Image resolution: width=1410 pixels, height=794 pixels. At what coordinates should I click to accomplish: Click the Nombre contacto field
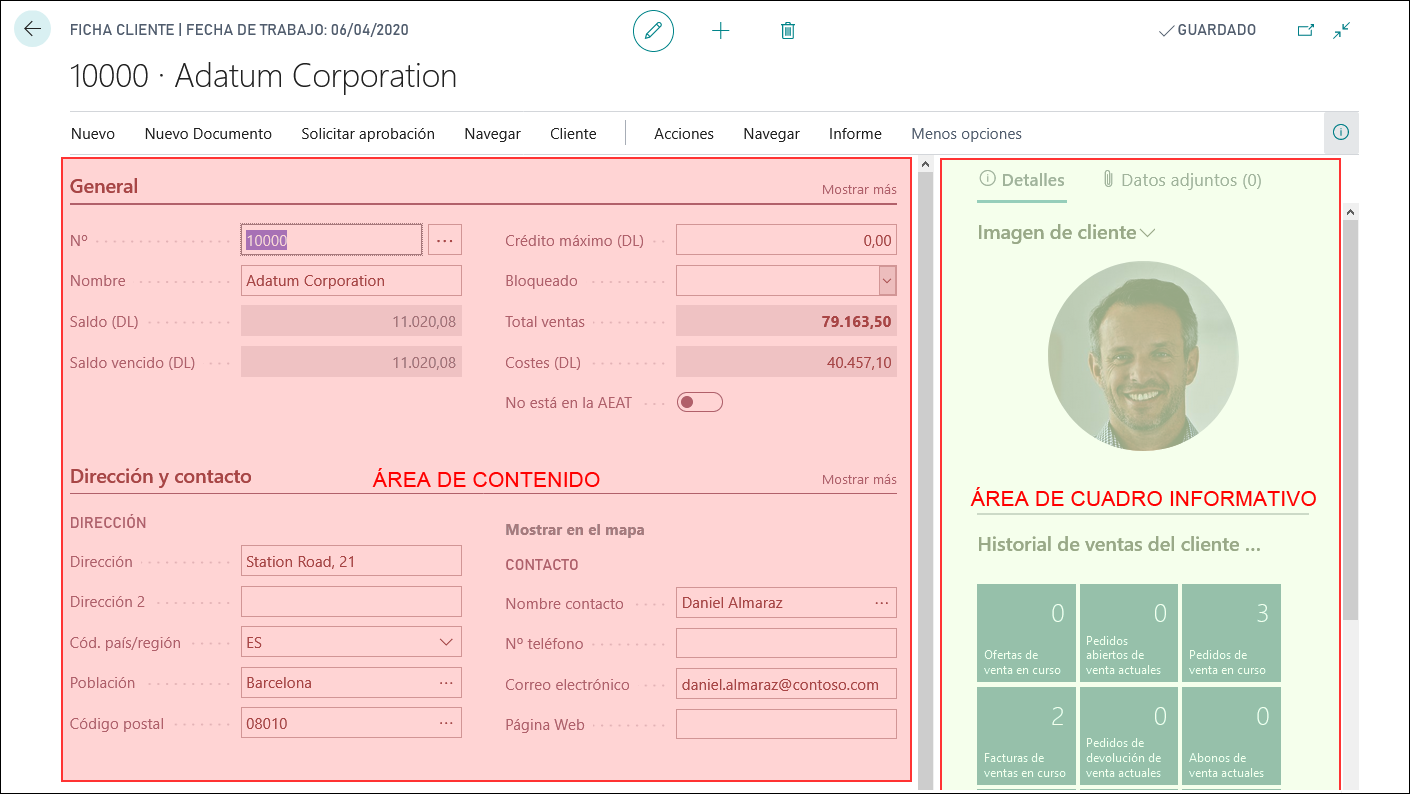(x=786, y=603)
